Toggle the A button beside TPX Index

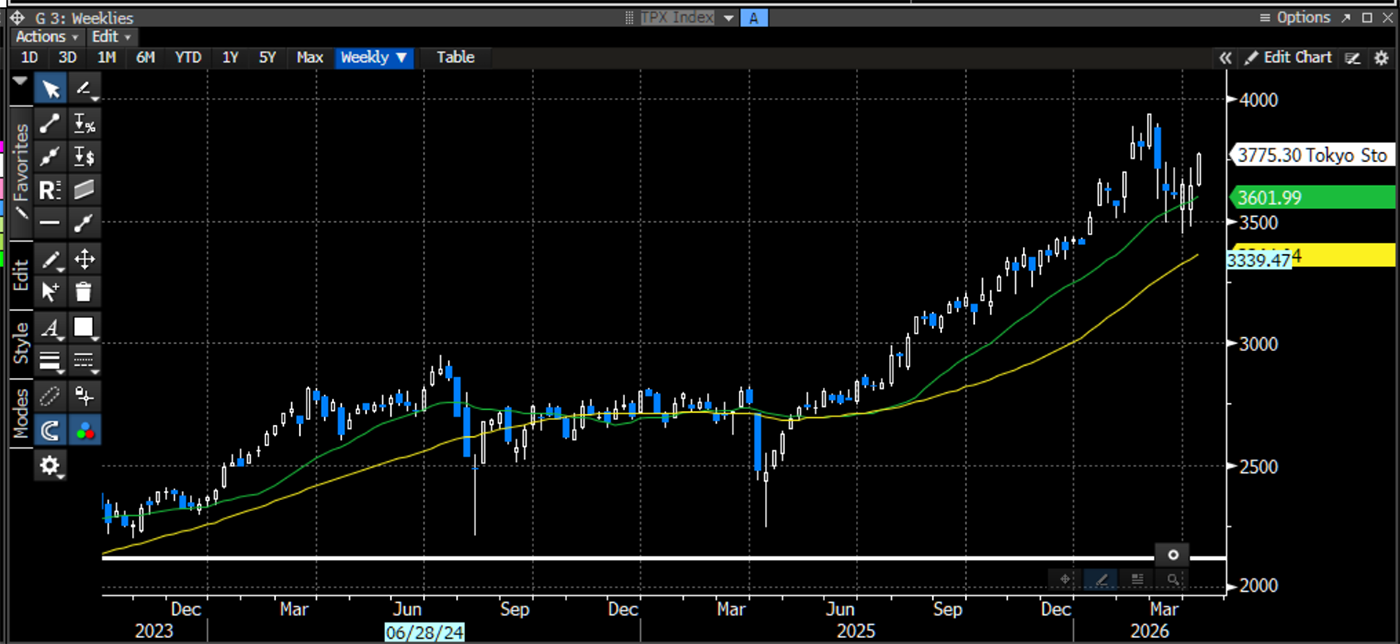[754, 17]
